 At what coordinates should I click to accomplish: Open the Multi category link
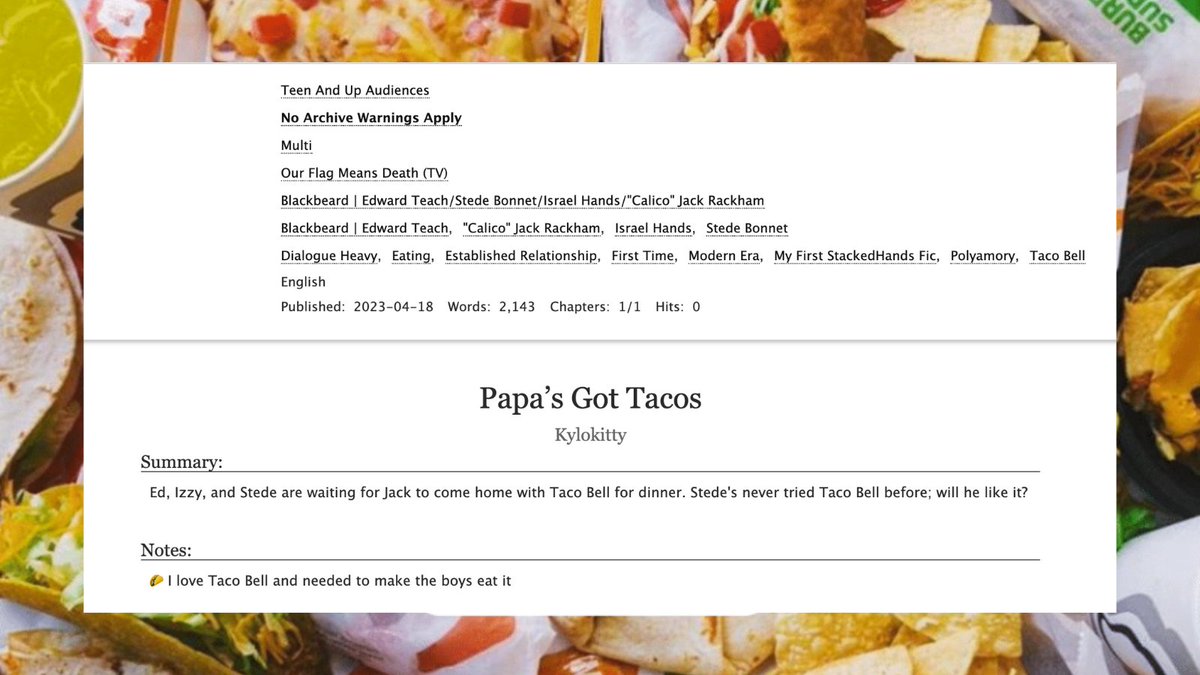click(296, 146)
